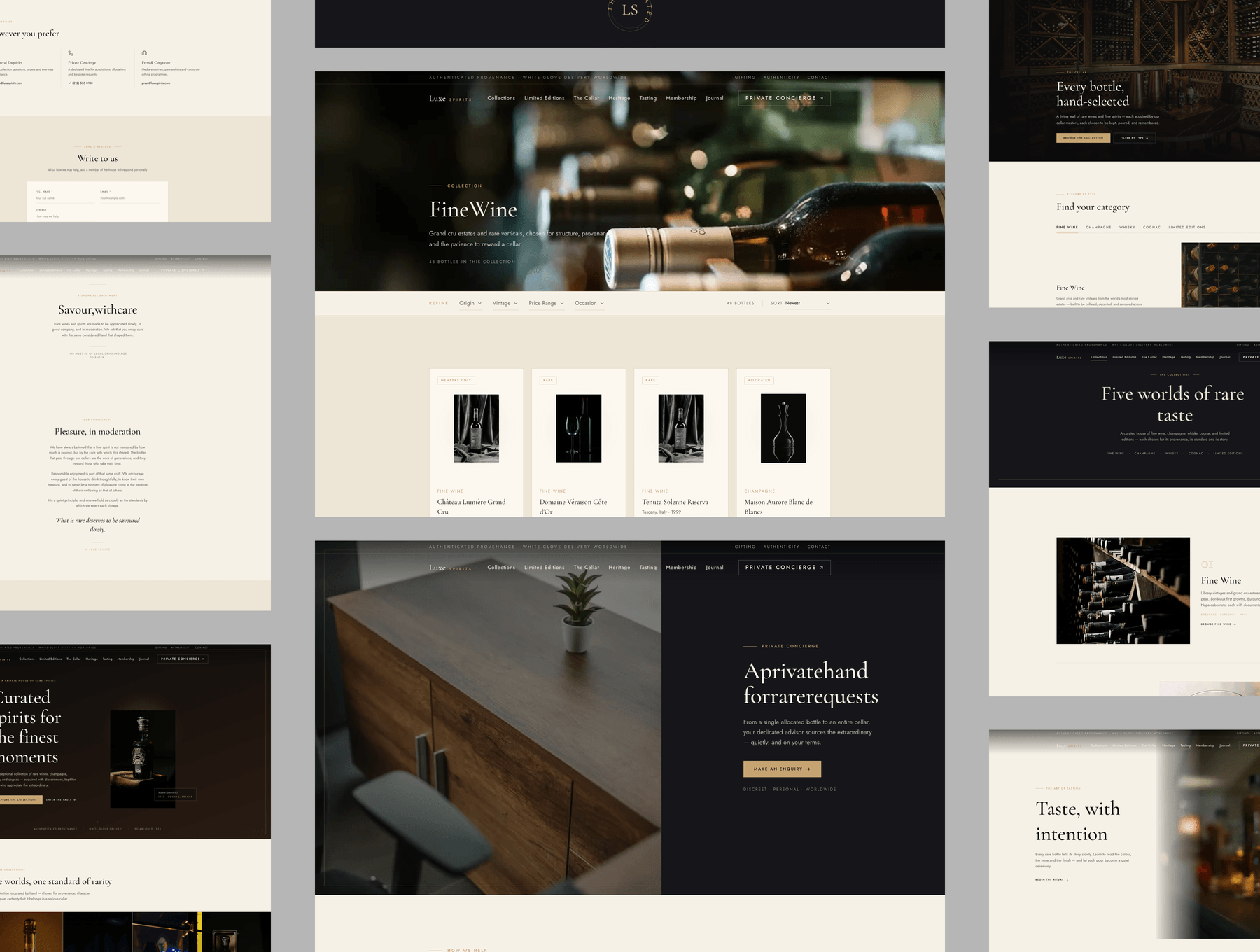The height and width of the screenshot is (952, 1260).
Task: Open Tenuta Solenne Riserva bottle image
Action: tap(681, 428)
